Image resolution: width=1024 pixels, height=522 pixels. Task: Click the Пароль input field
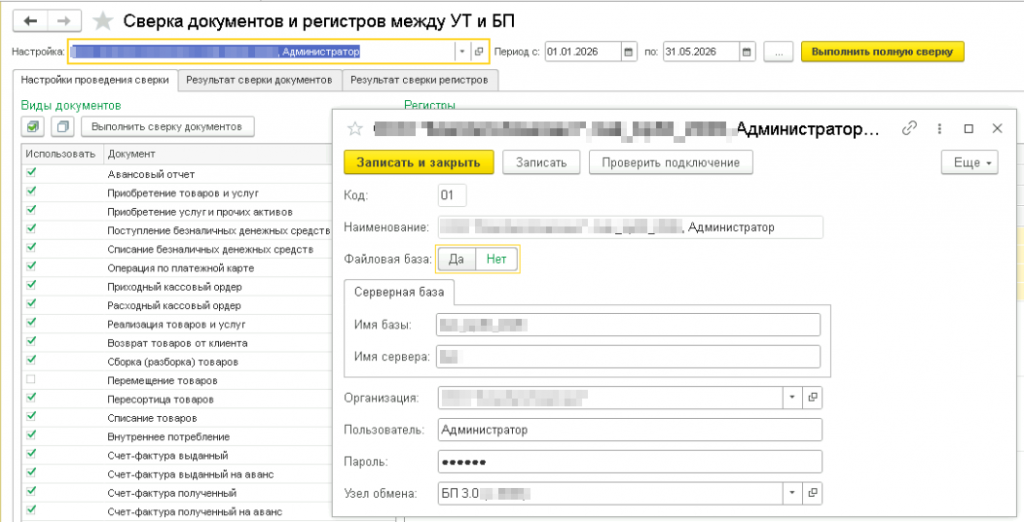(x=630, y=462)
